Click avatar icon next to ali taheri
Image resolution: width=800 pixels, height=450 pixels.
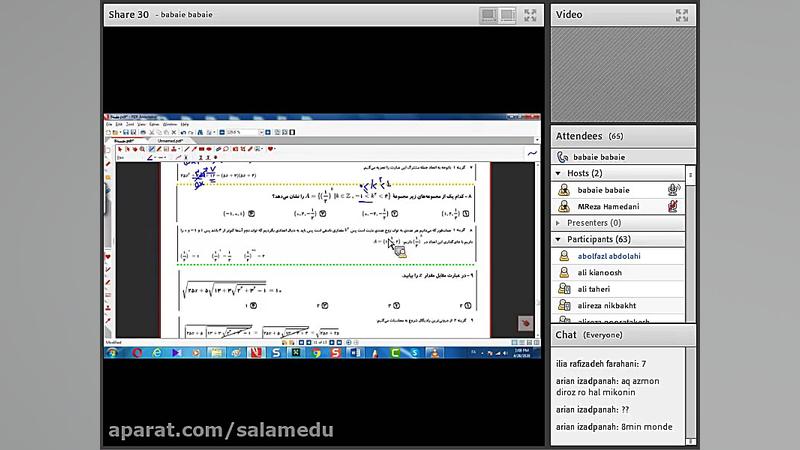pyautogui.click(x=564, y=289)
